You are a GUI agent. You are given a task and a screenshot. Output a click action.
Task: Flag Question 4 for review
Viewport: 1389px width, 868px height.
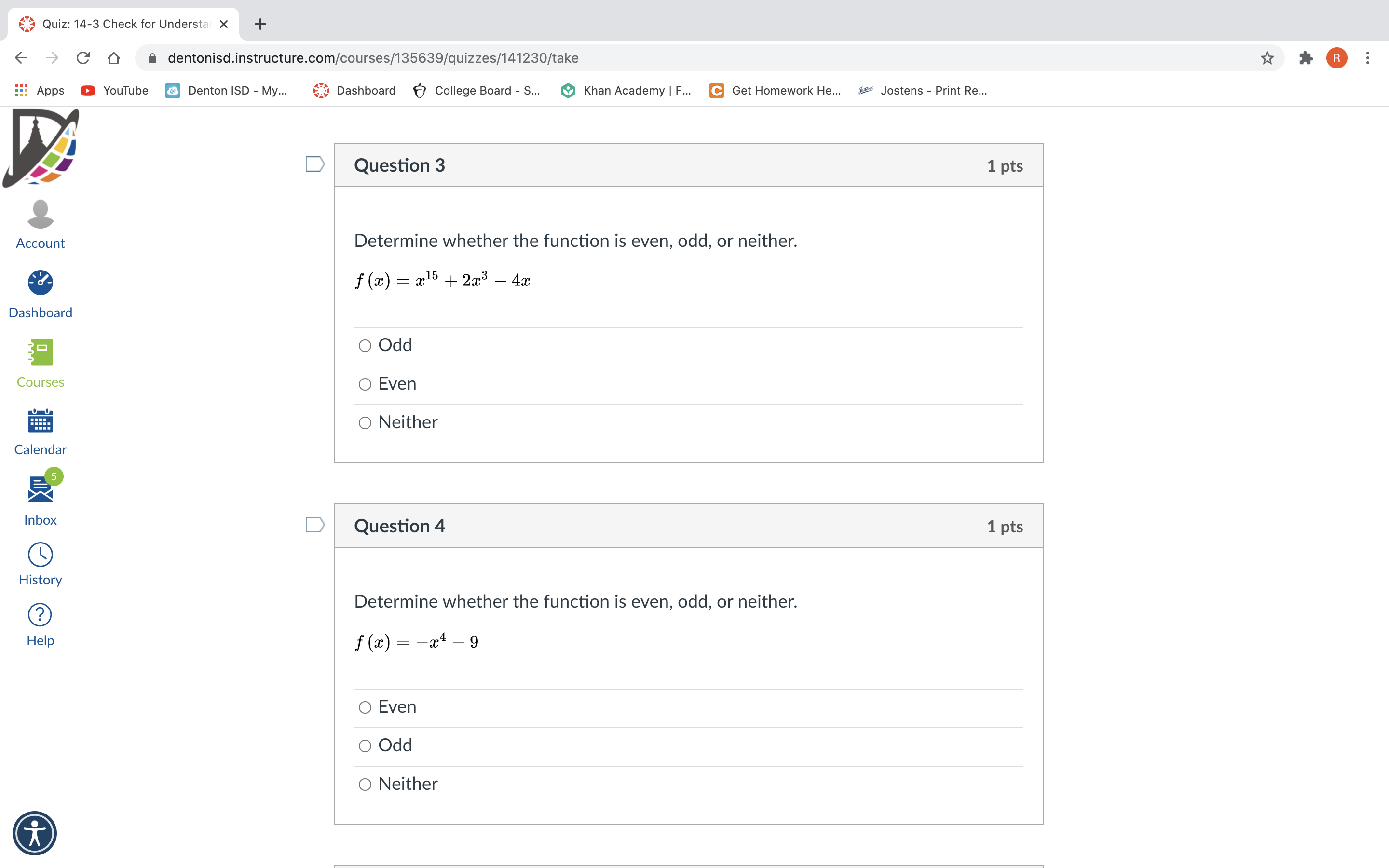(x=315, y=525)
